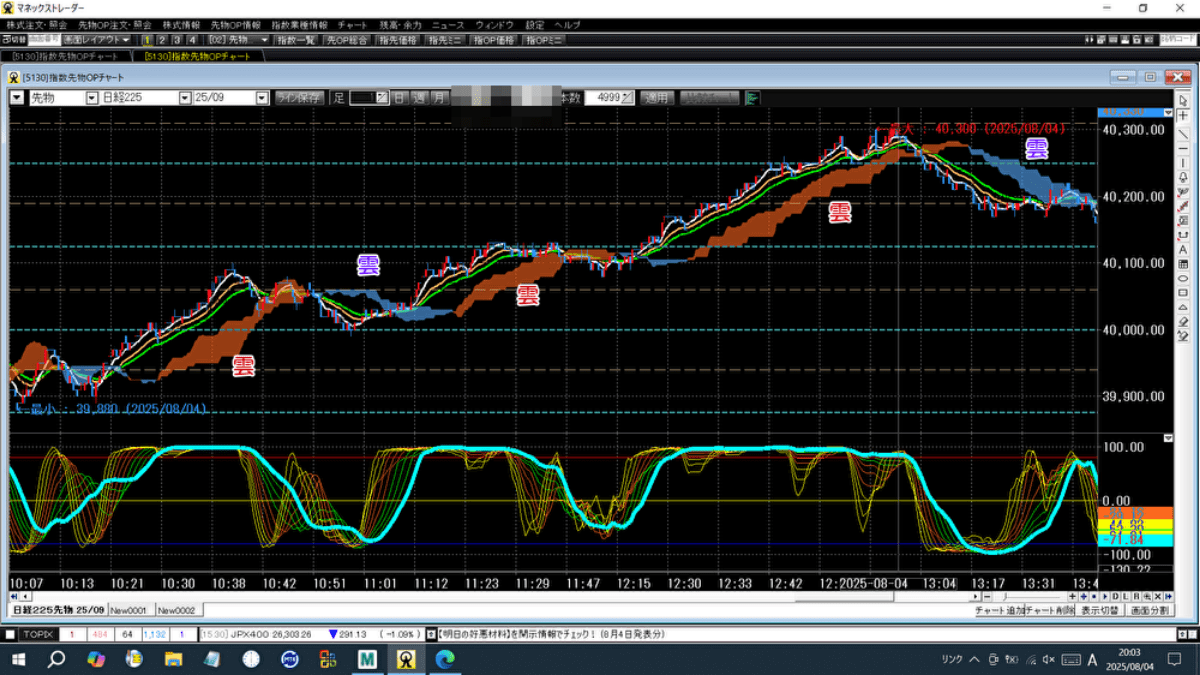Open Microsoft Edge from the taskbar
The image size is (1200, 675).
click(445, 660)
